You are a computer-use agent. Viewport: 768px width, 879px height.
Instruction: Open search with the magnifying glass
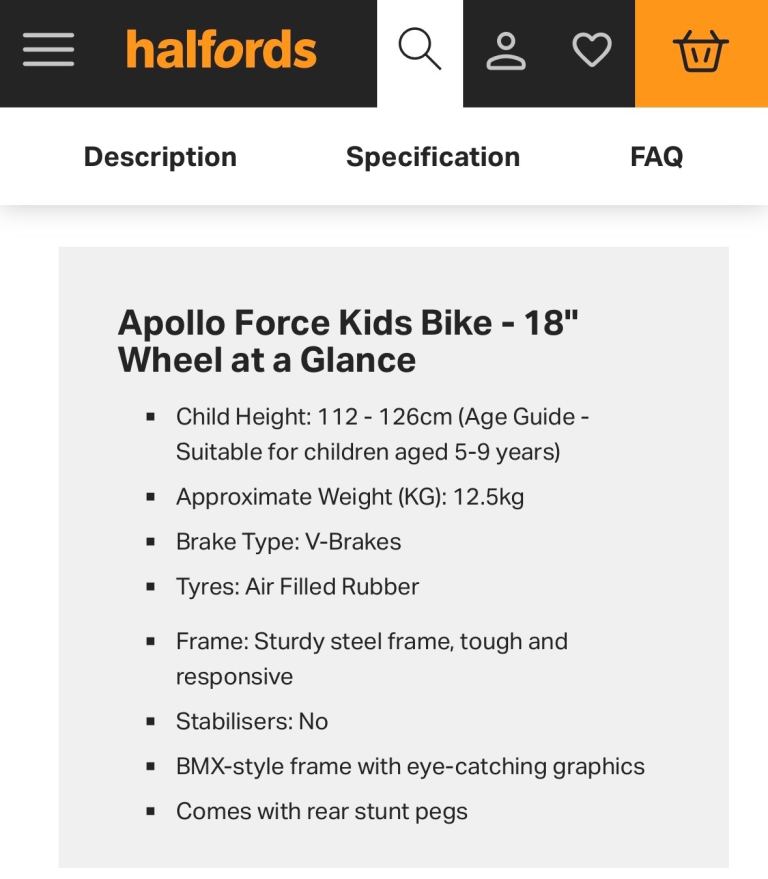[419, 50]
